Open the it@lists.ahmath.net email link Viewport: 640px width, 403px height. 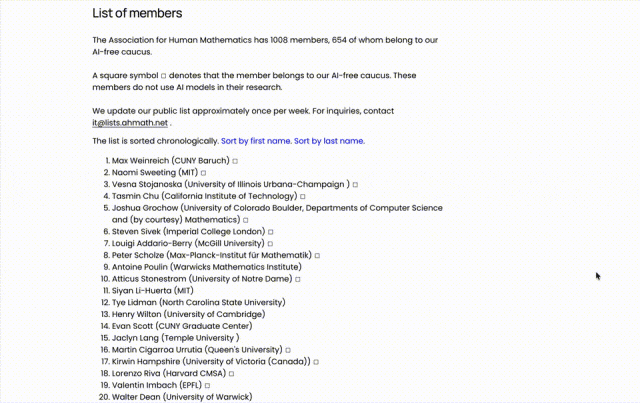point(130,123)
